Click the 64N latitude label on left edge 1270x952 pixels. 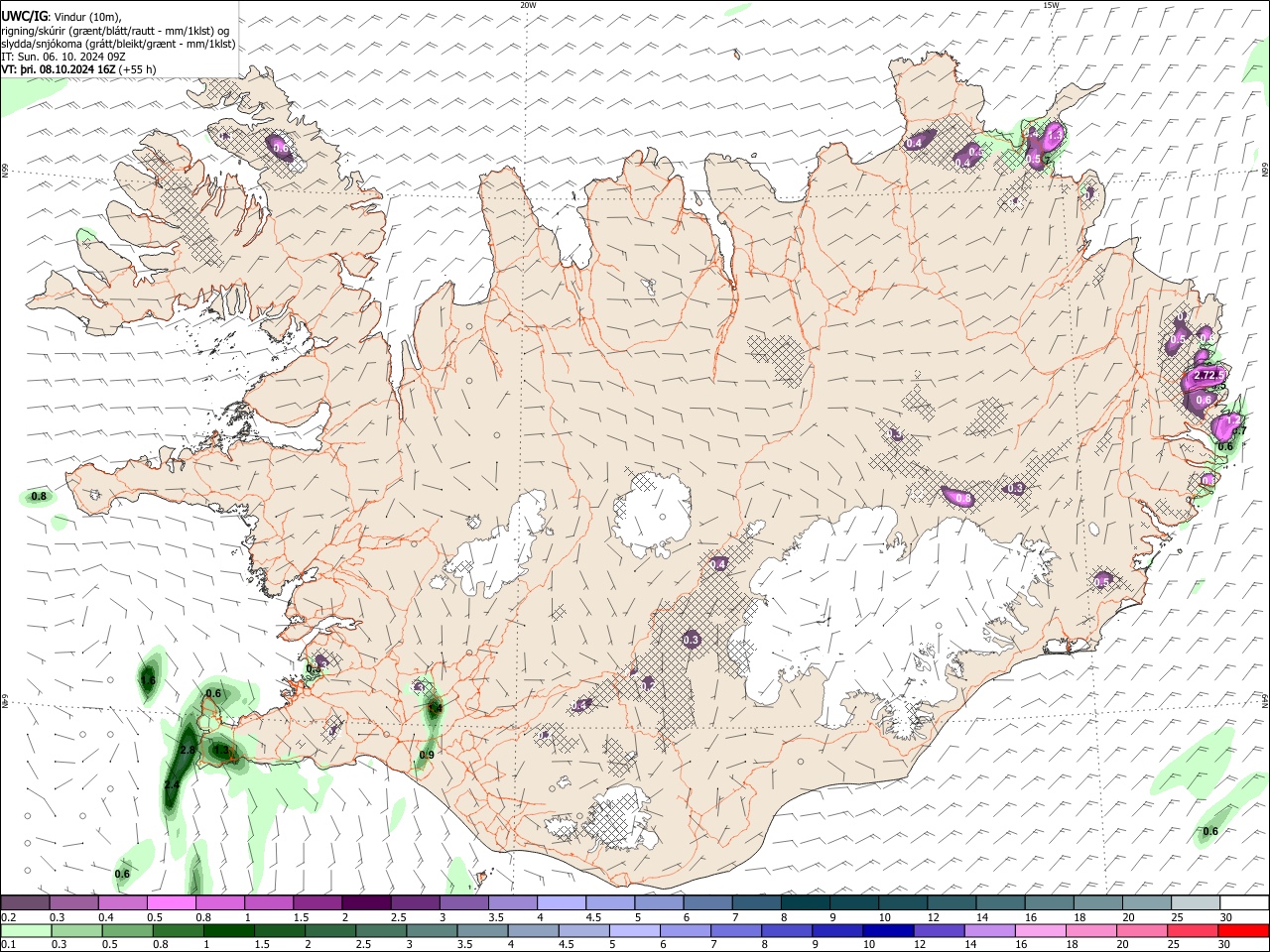click(x=5, y=701)
